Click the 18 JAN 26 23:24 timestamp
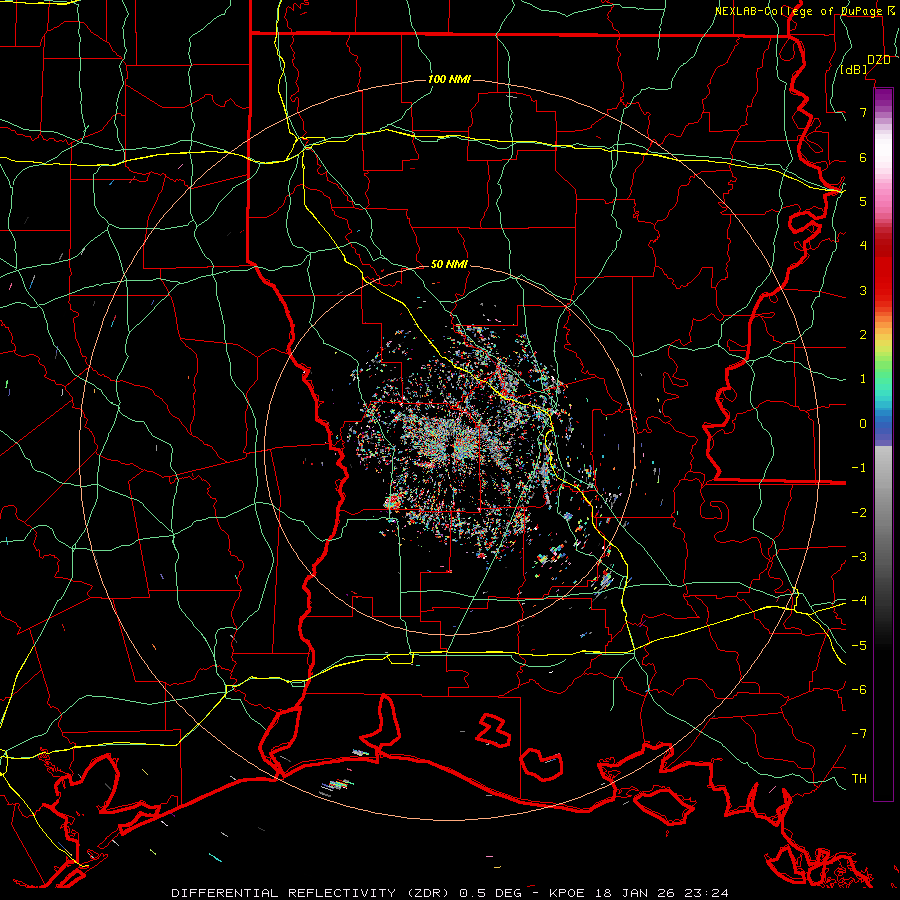 tap(660, 893)
